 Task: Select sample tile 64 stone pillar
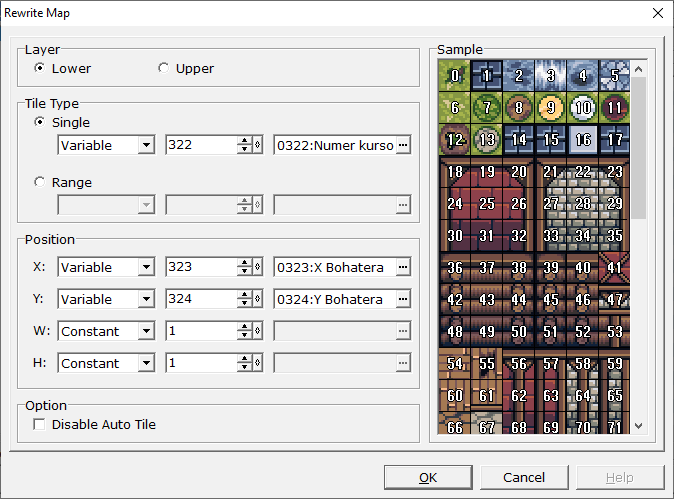point(582,395)
